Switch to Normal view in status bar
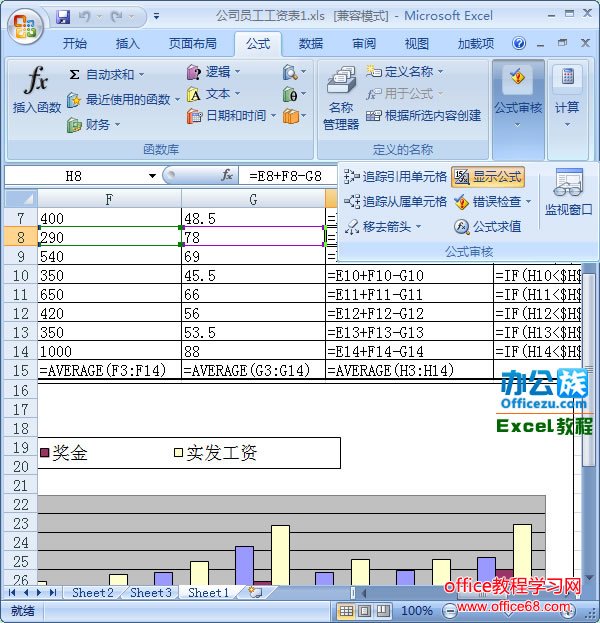This screenshot has width=600, height=623. (346, 610)
